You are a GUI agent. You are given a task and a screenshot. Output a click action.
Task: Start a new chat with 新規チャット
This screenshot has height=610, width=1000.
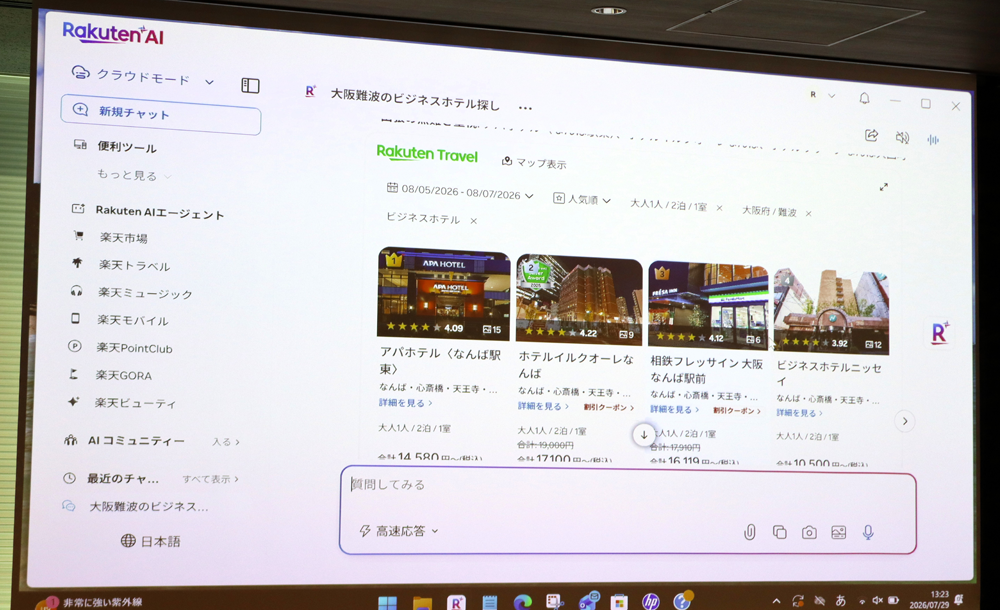point(161,114)
